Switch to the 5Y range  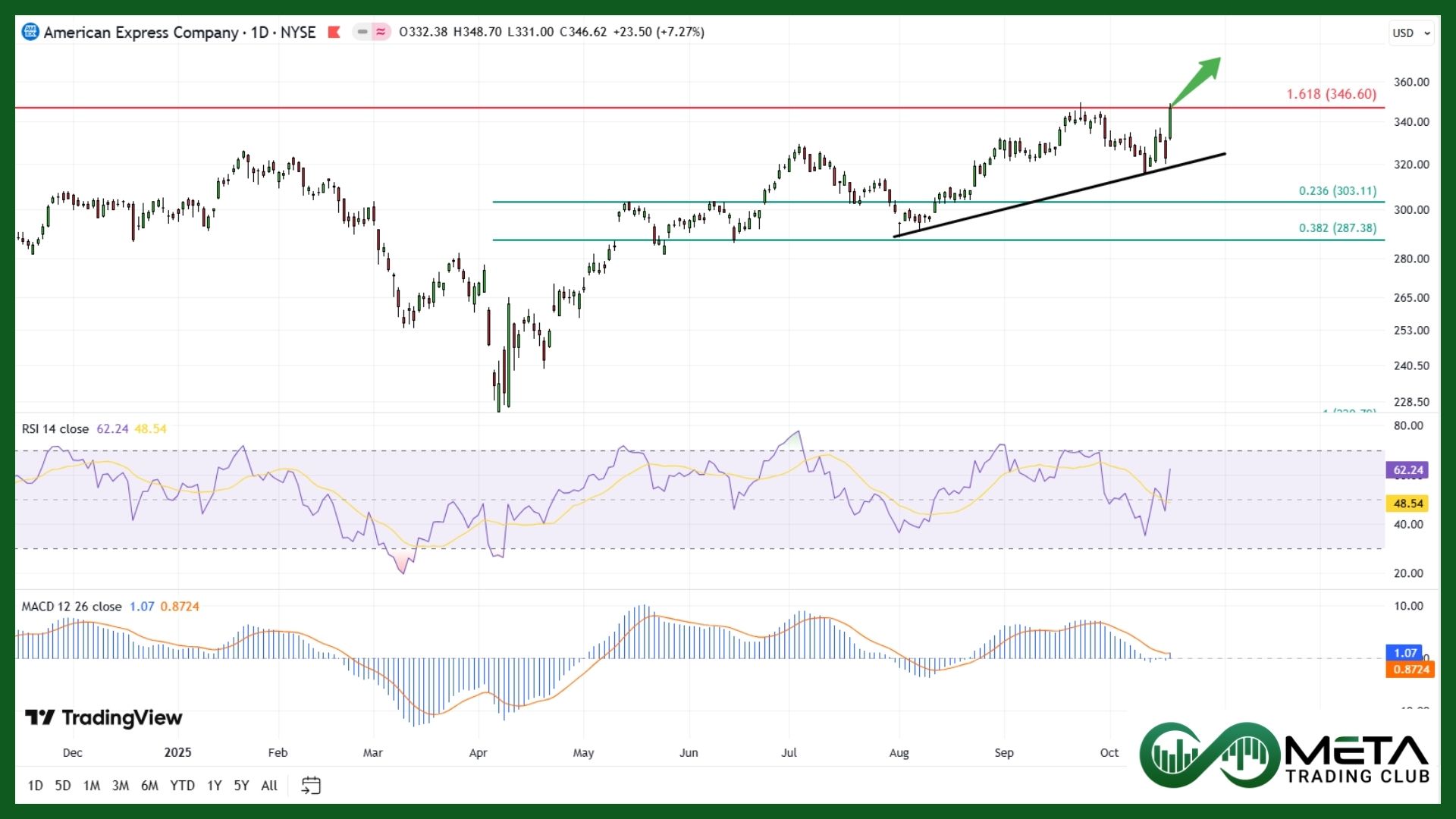point(241,786)
